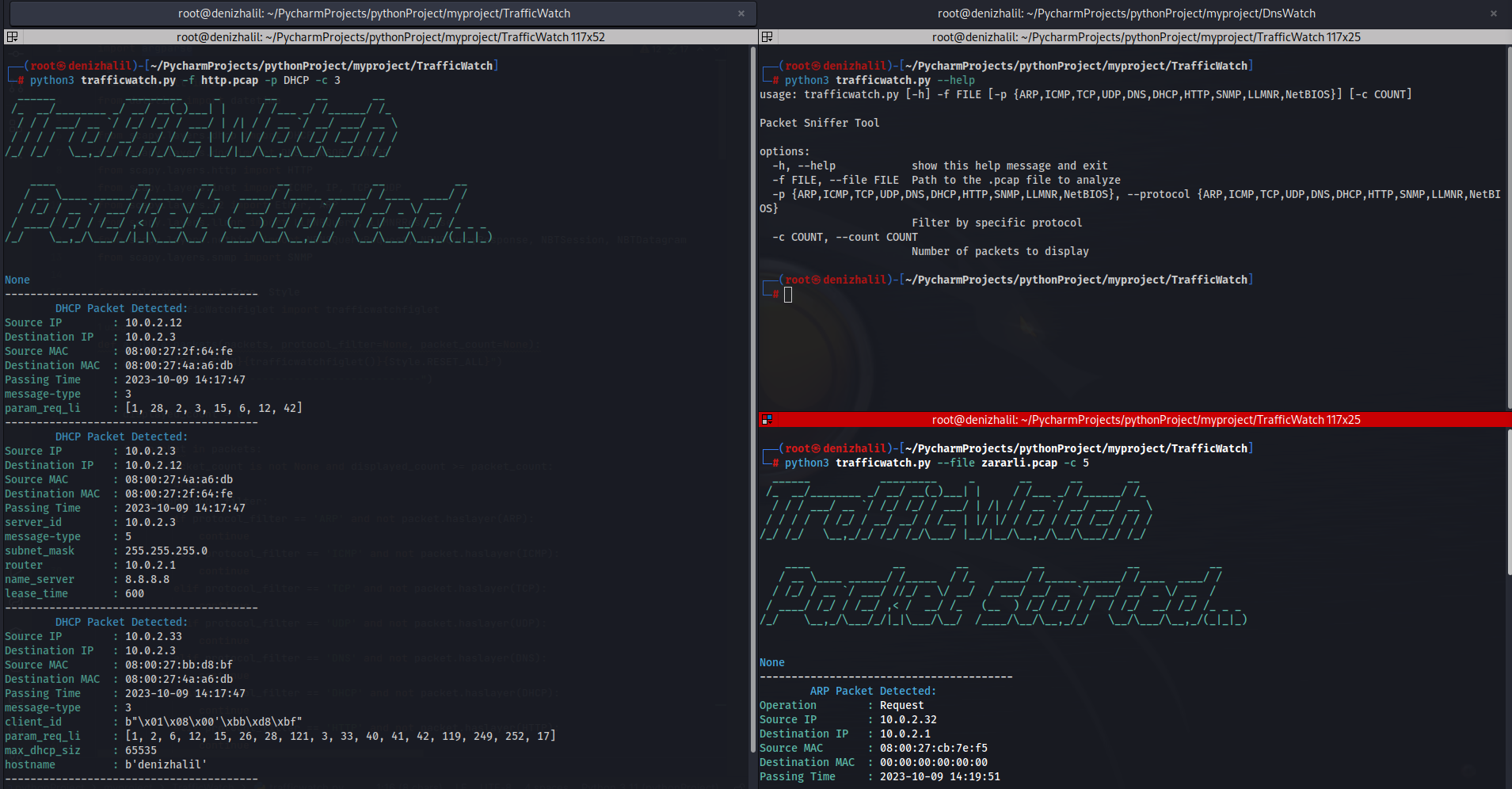Click the first 'DHCP Packet Detected:' heading
Image resolution: width=1512 pixels, height=789 pixels.
pos(121,308)
